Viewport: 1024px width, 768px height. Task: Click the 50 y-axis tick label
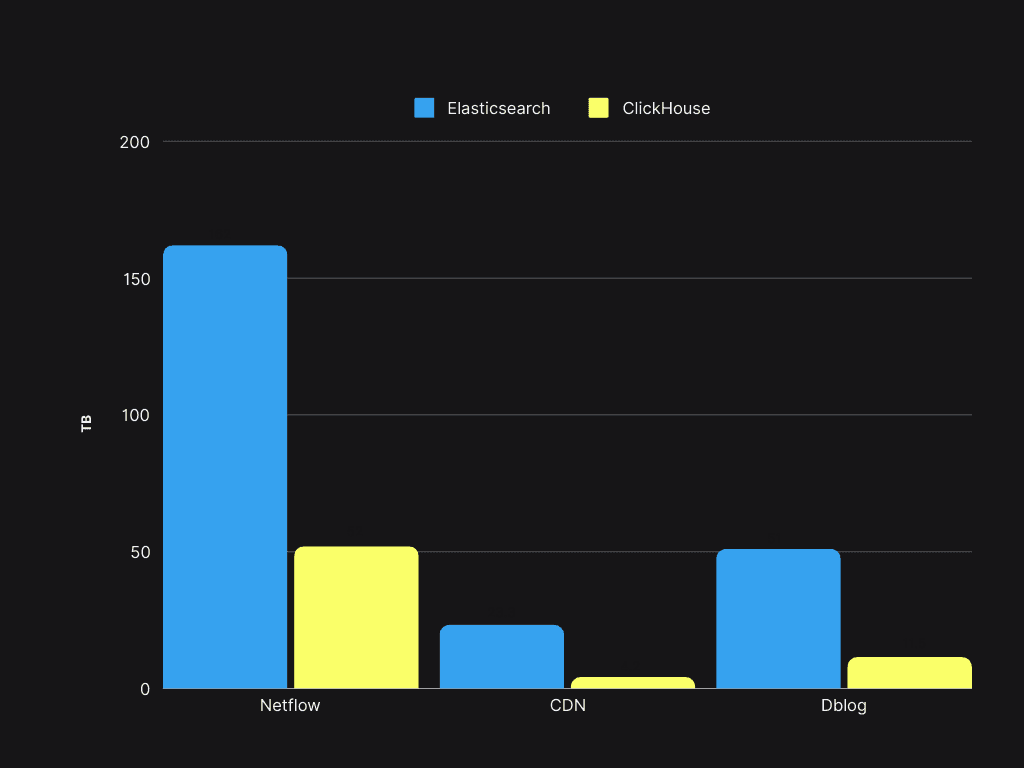pos(140,552)
